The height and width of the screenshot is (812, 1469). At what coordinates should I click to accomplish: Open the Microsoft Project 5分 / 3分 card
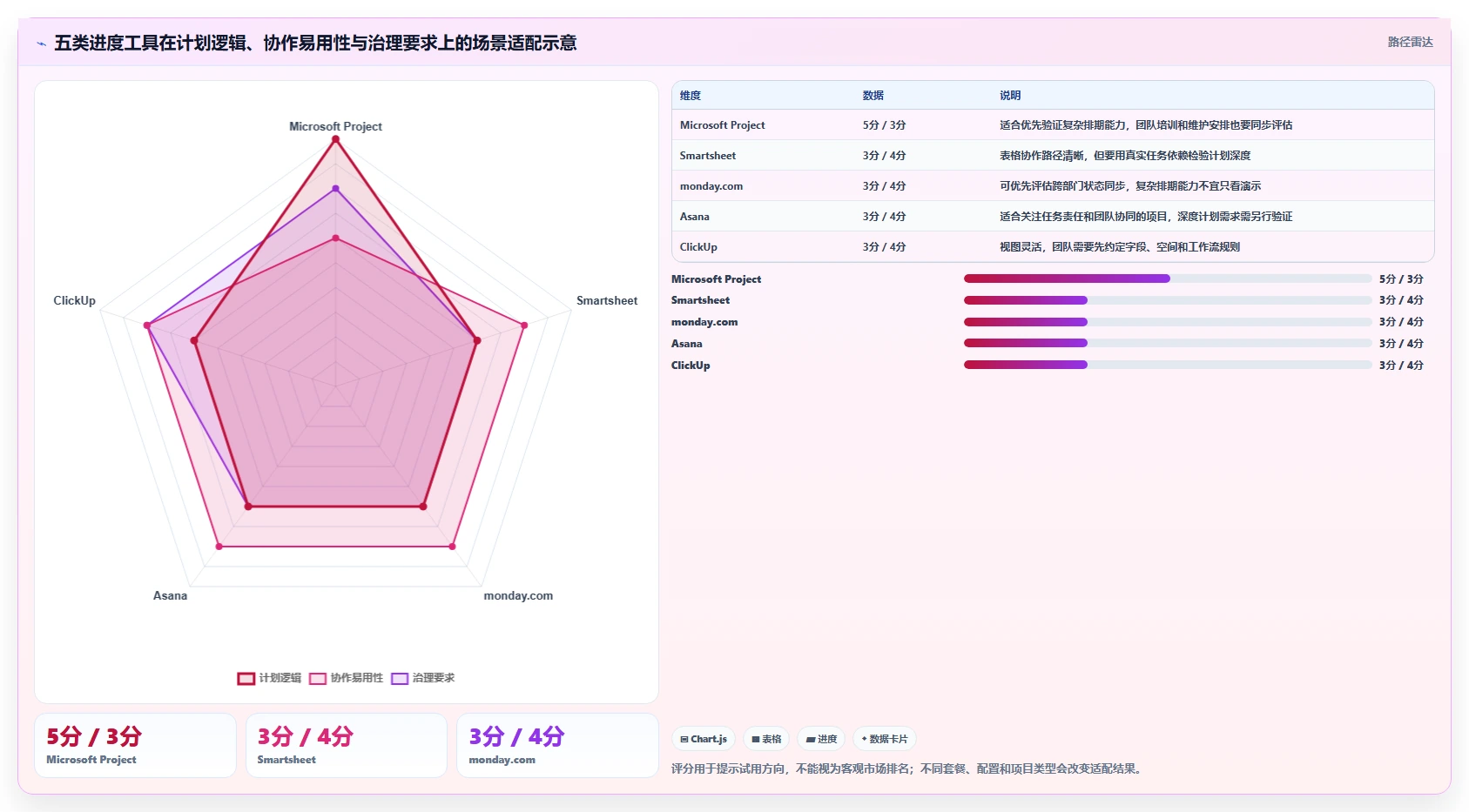pyautogui.click(x=135, y=745)
